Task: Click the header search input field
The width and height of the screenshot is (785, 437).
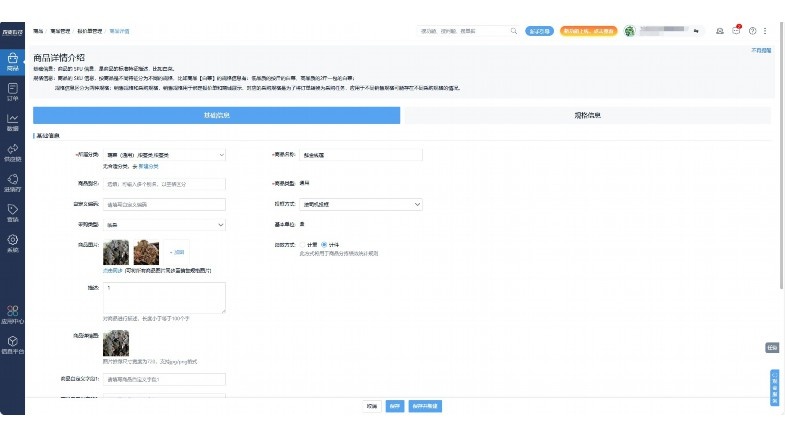Action: click(x=463, y=31)
